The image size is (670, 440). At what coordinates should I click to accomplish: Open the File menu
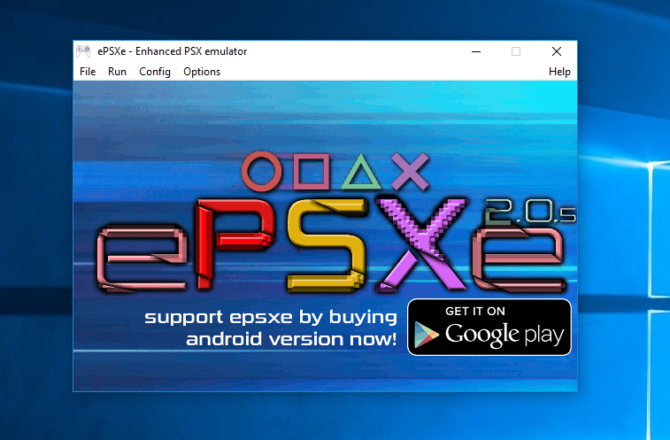coord(88,72)
